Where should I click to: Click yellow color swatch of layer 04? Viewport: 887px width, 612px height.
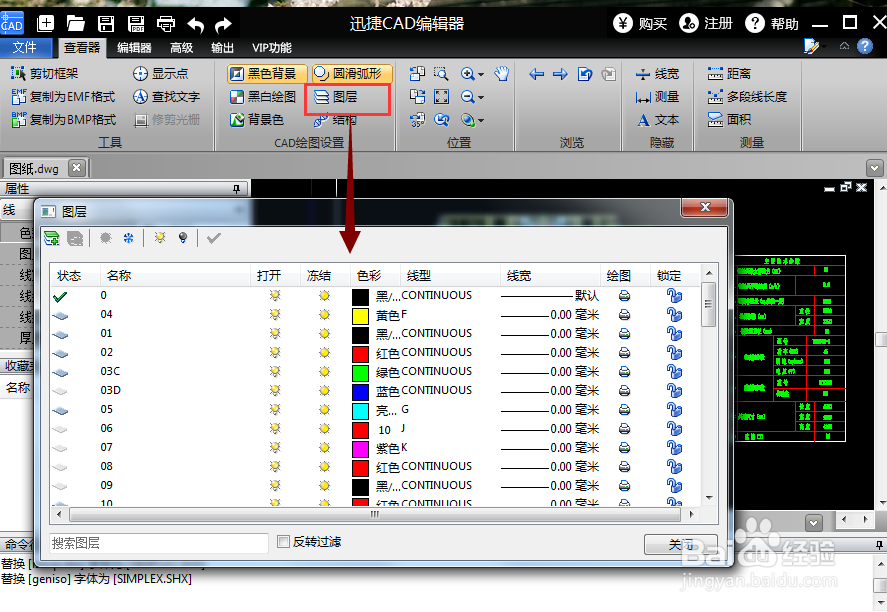point(360,316)
